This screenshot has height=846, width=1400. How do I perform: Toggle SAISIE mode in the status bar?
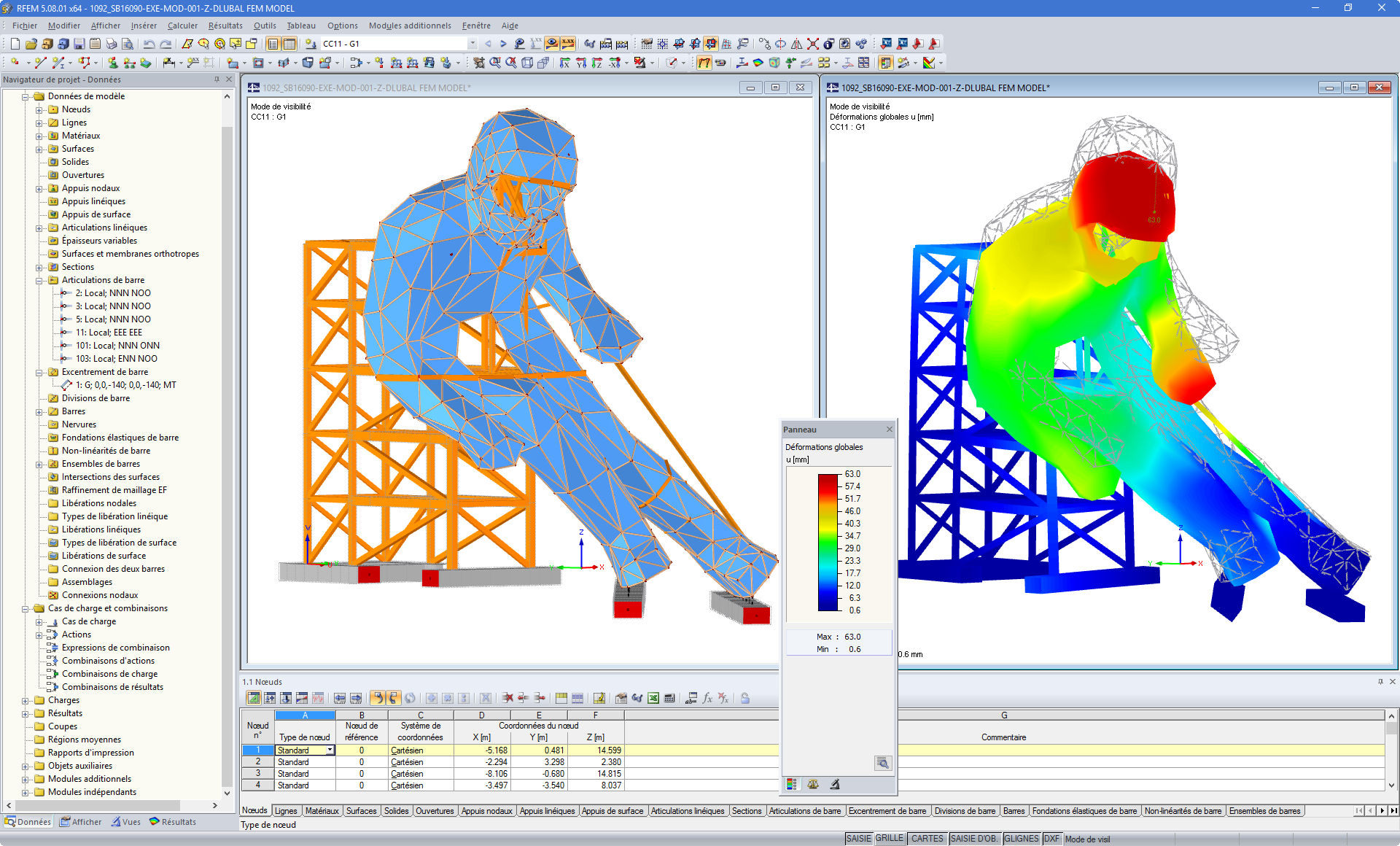(859, 839)
